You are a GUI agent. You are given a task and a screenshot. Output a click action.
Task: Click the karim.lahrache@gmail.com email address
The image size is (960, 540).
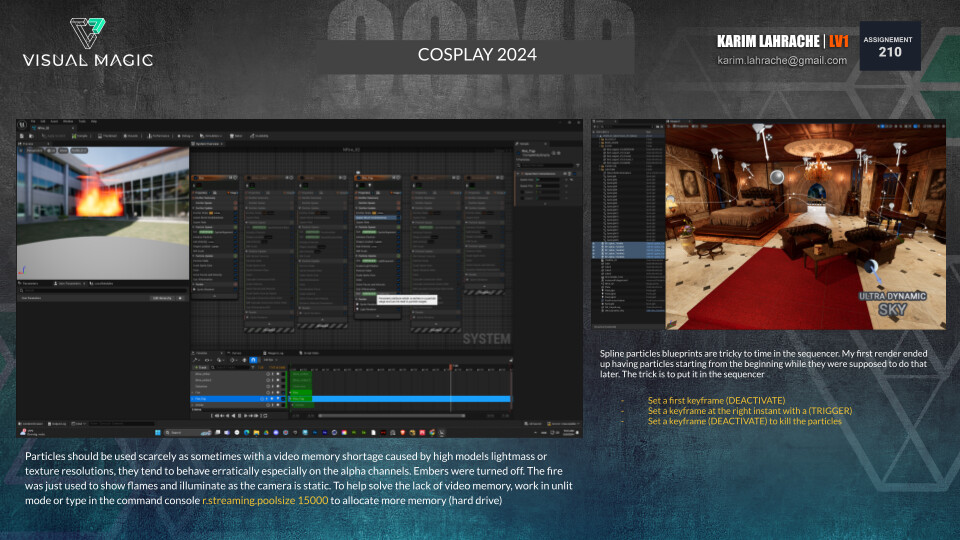[782, 61]
